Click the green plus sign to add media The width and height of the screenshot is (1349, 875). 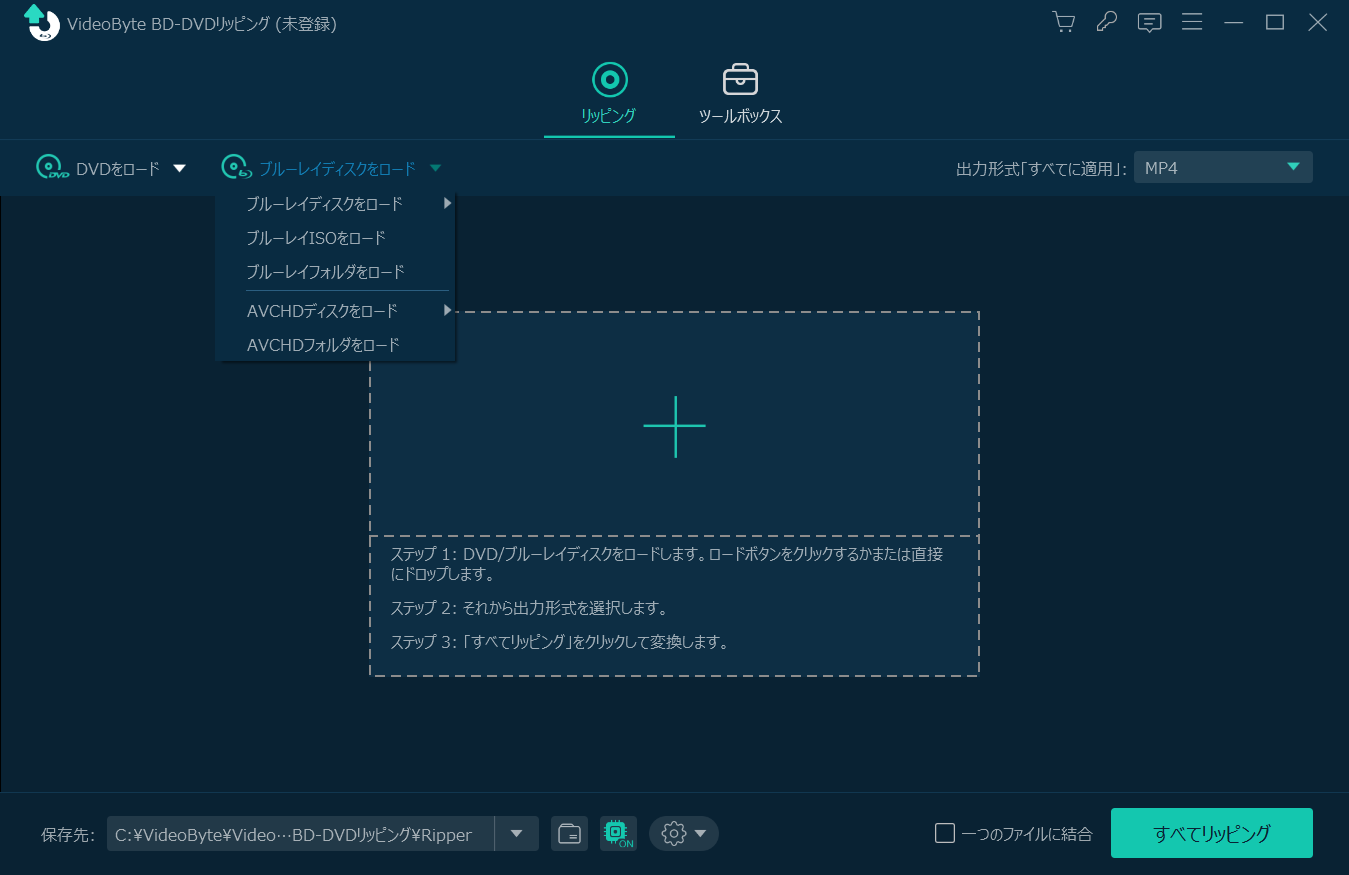[675, 426]
